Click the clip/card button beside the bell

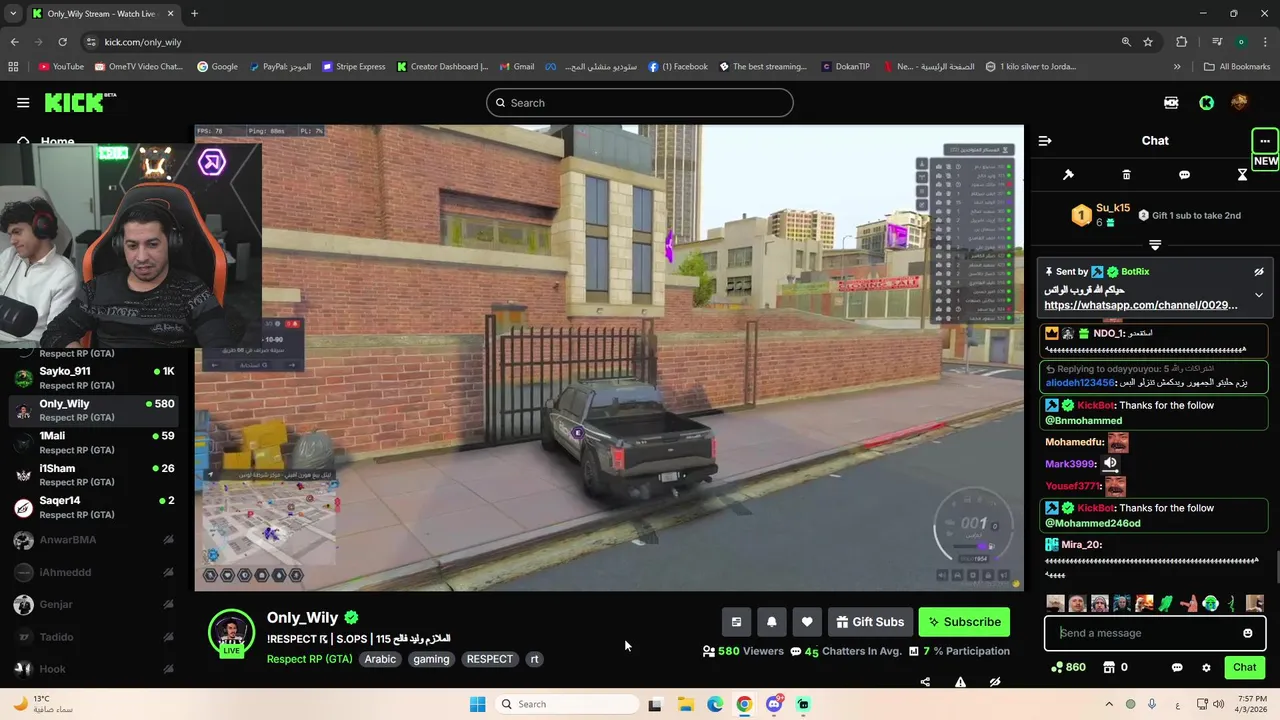[736, 622]
